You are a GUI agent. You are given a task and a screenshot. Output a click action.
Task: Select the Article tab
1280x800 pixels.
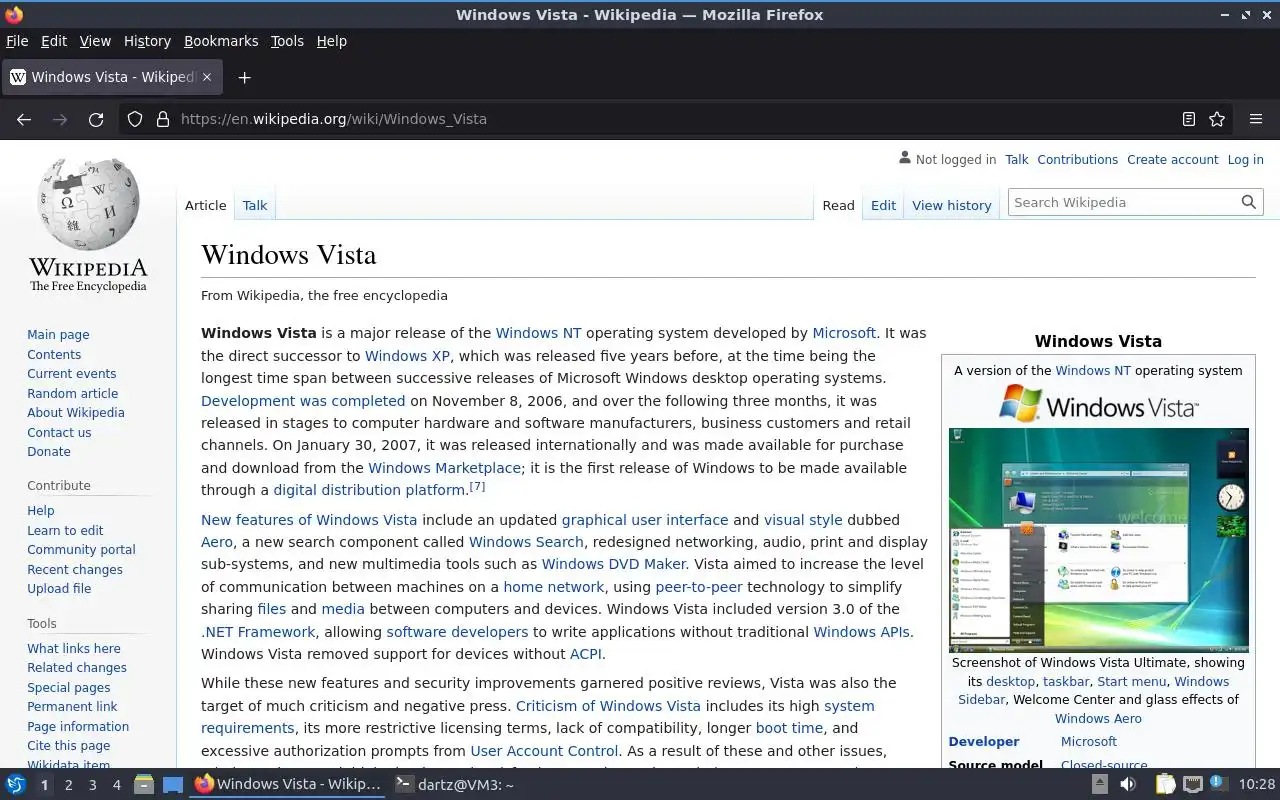[206, 205]
